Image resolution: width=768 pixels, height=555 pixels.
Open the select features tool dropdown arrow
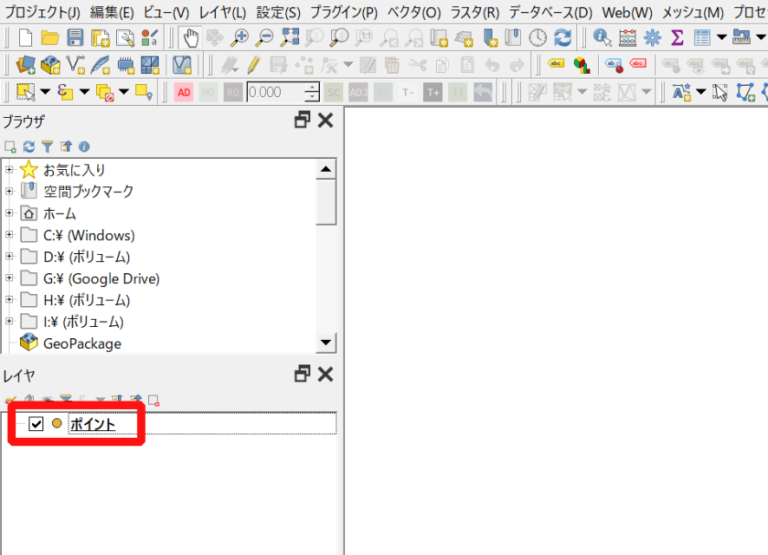pyautogui.click(x=46, y=92)
